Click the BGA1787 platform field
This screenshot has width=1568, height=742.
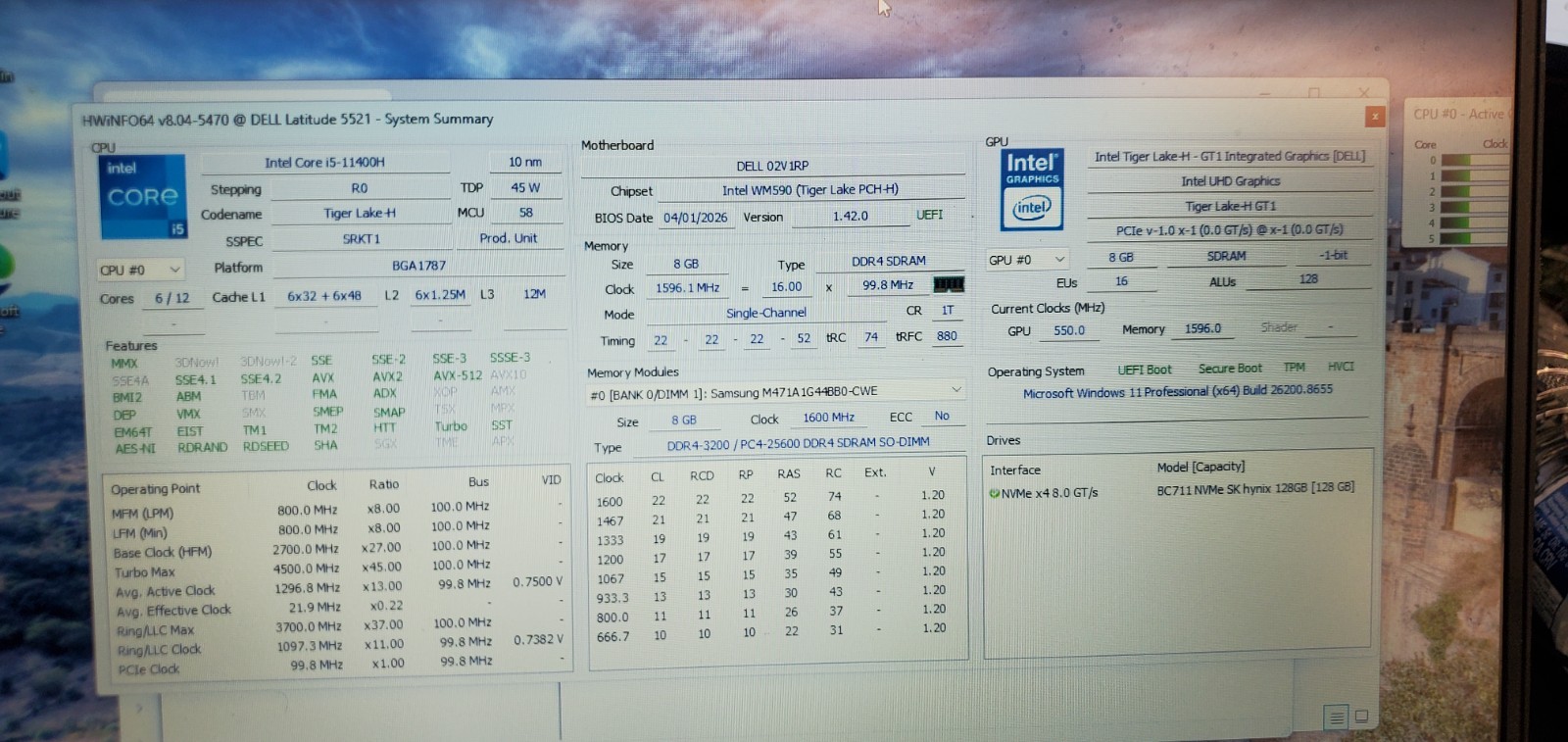418,265
